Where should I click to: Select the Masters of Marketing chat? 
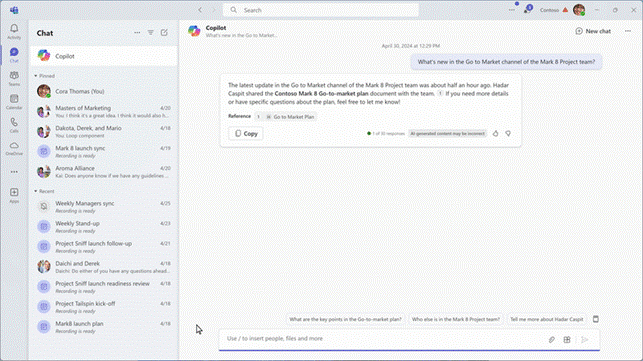[104, 112]
